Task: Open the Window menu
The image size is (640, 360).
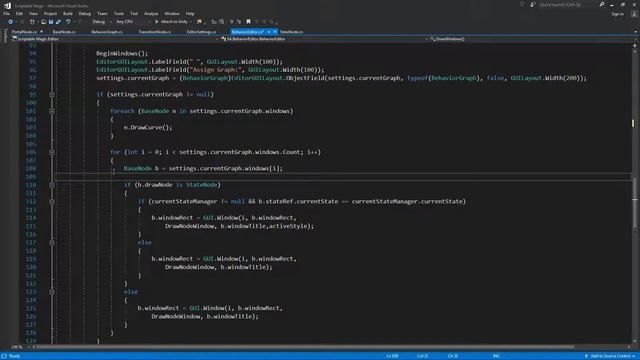Action: point(171,13)
